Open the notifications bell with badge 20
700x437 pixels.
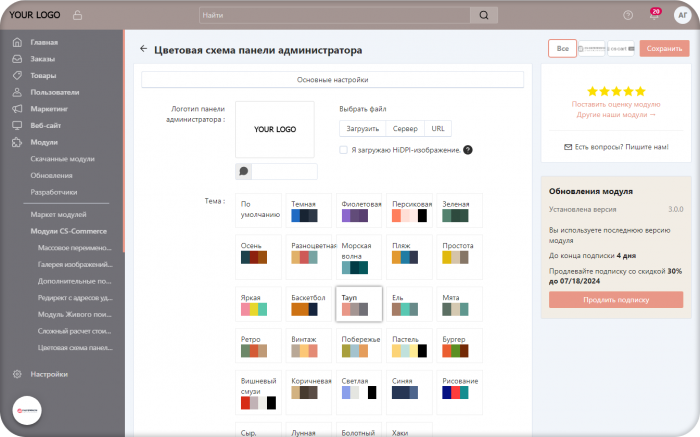pos(654,14)
